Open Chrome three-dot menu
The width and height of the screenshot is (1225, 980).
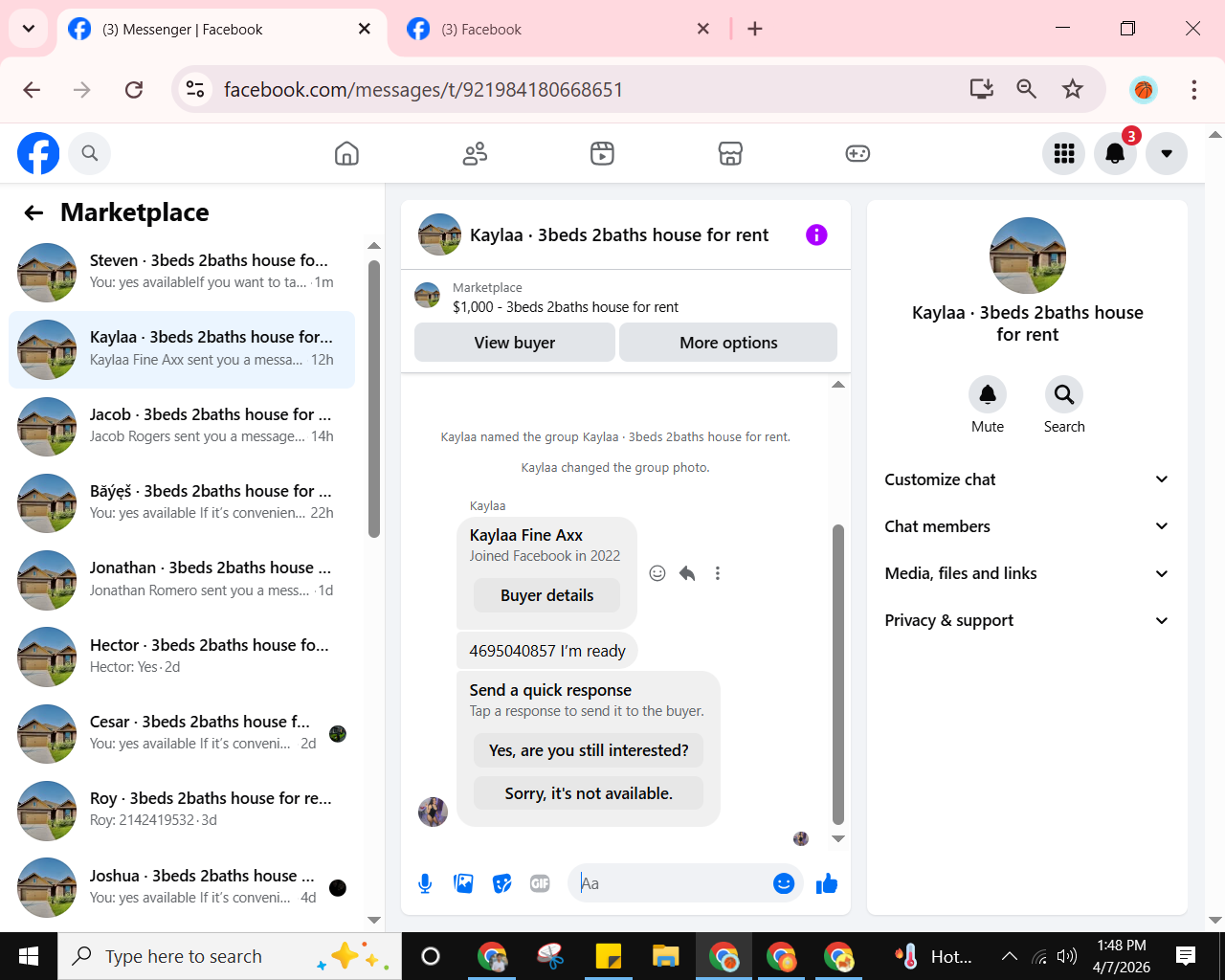[1193, 90]
